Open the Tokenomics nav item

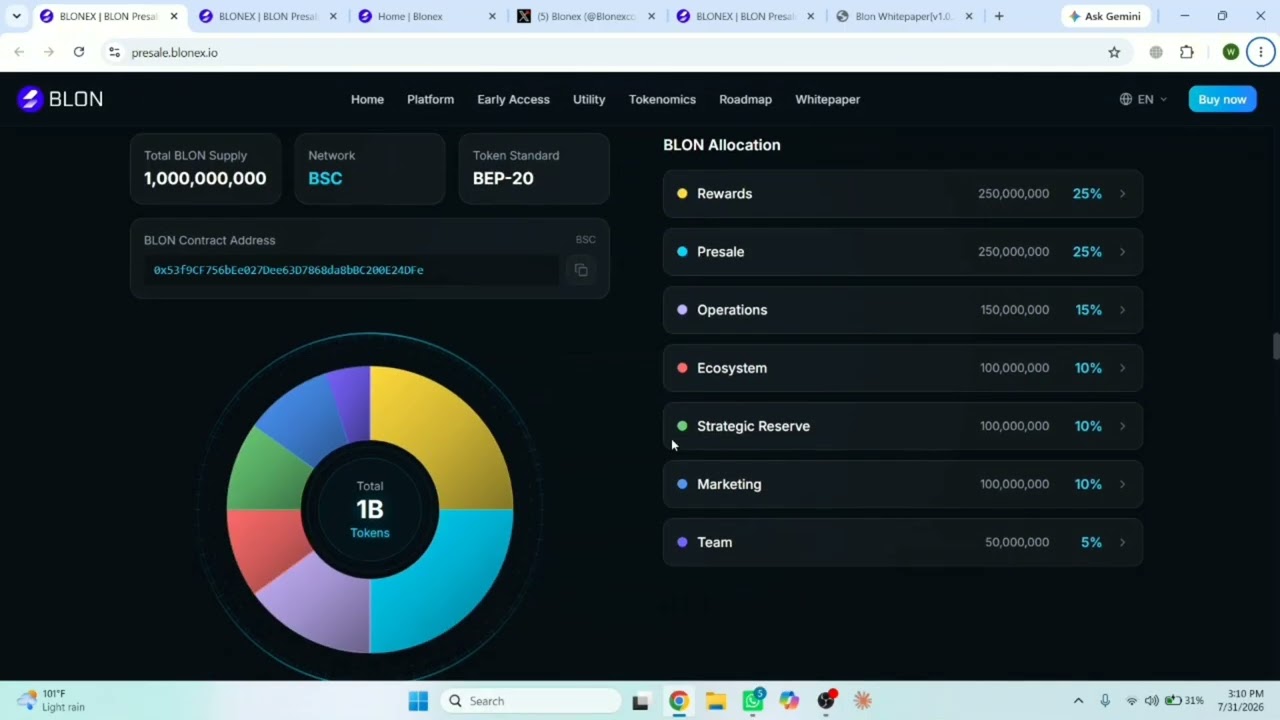(x=662, y=99)
